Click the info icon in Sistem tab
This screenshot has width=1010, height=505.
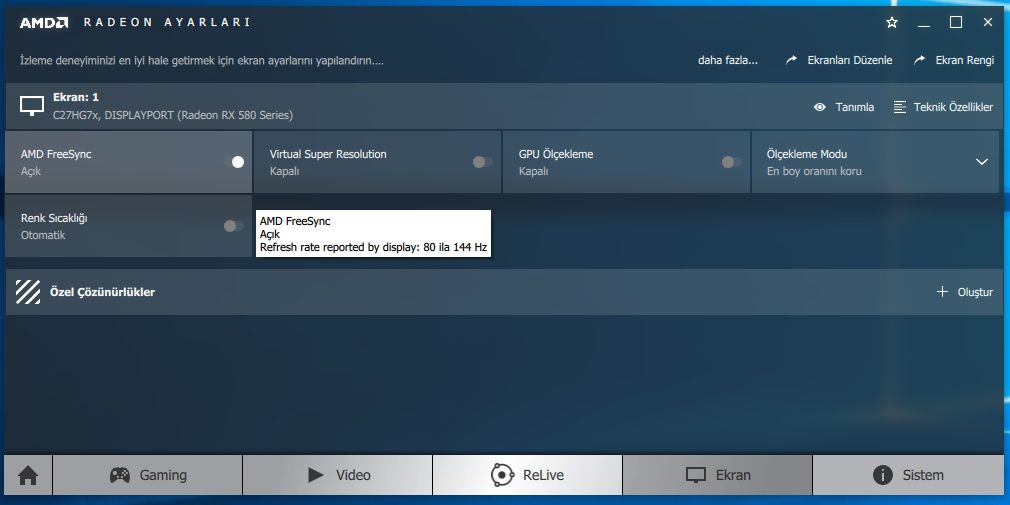pos(882,475)
